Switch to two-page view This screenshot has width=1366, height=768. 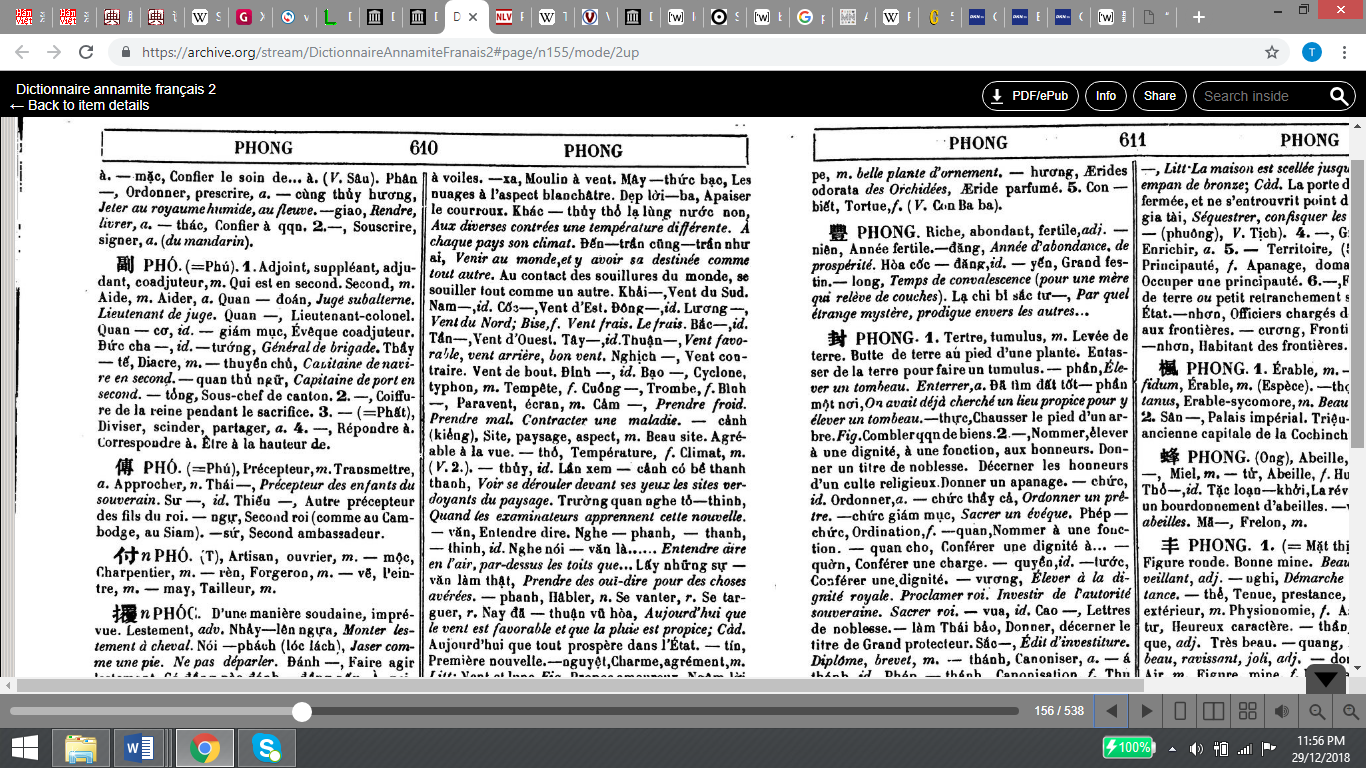[x=1213, y=711]
